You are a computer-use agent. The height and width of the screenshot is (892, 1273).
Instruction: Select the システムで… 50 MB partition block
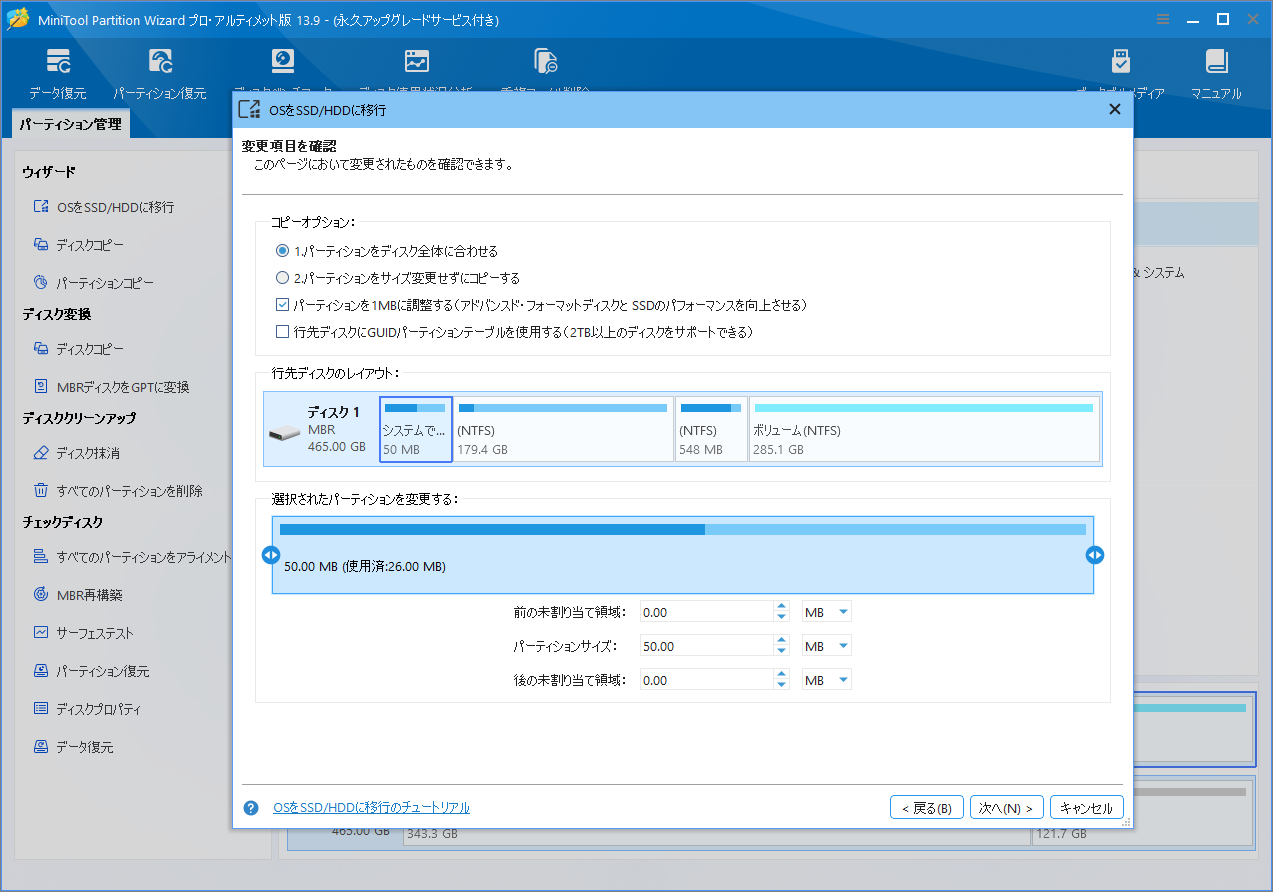pos(416,429)
